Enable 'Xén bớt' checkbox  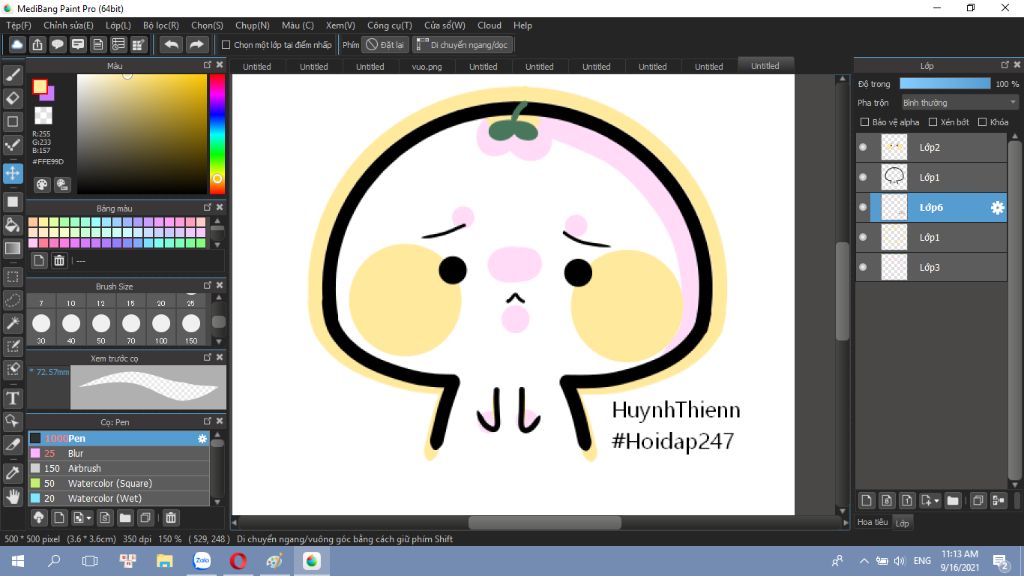click(x=933, y=122)
